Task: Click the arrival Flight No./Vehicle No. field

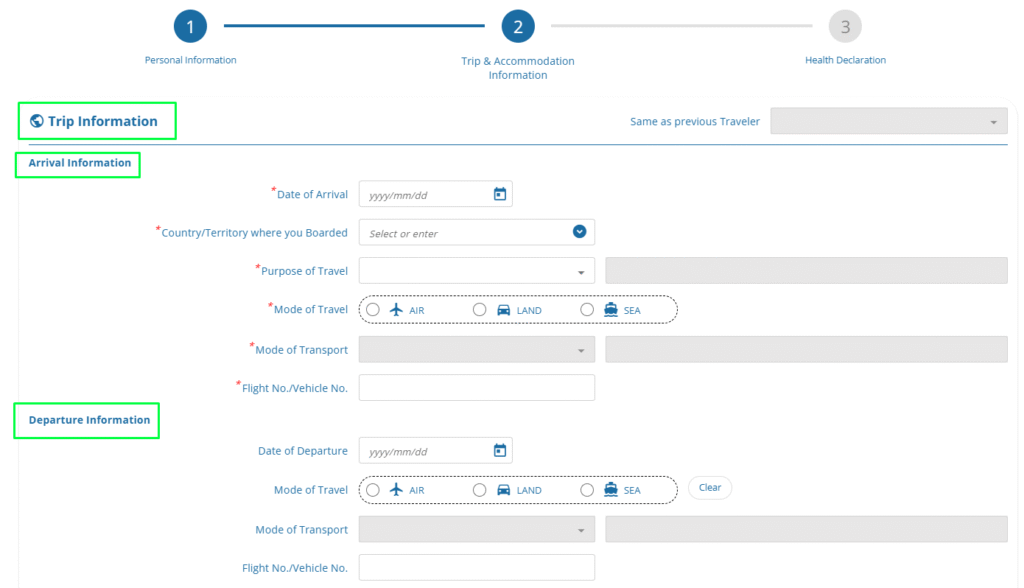Action: point(476,388)
